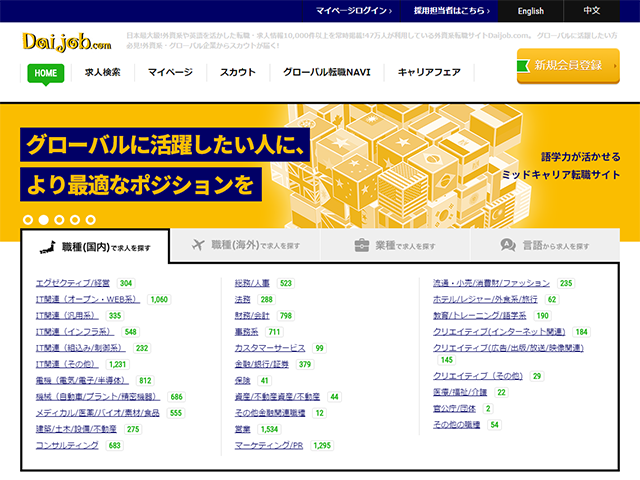Click the green flag on 新規会員登録 button

point(523,66)
